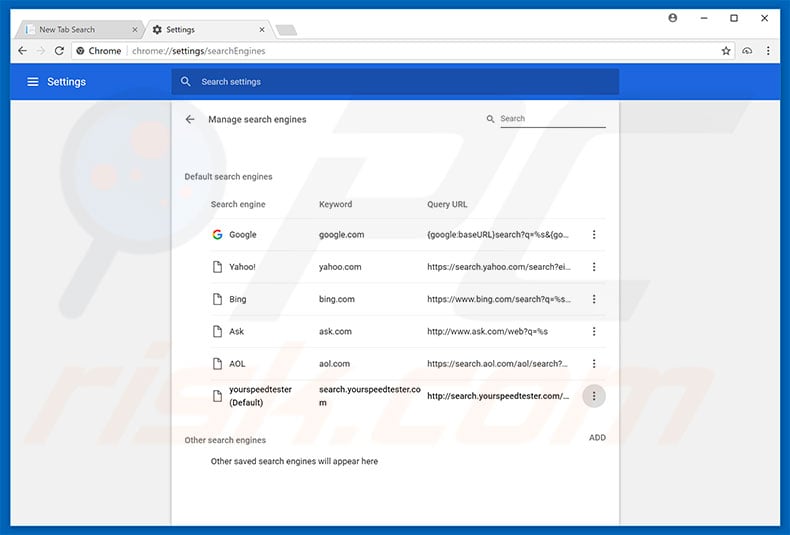Click the Settings title in header
790x535 pixels.
tap(67, 82)
